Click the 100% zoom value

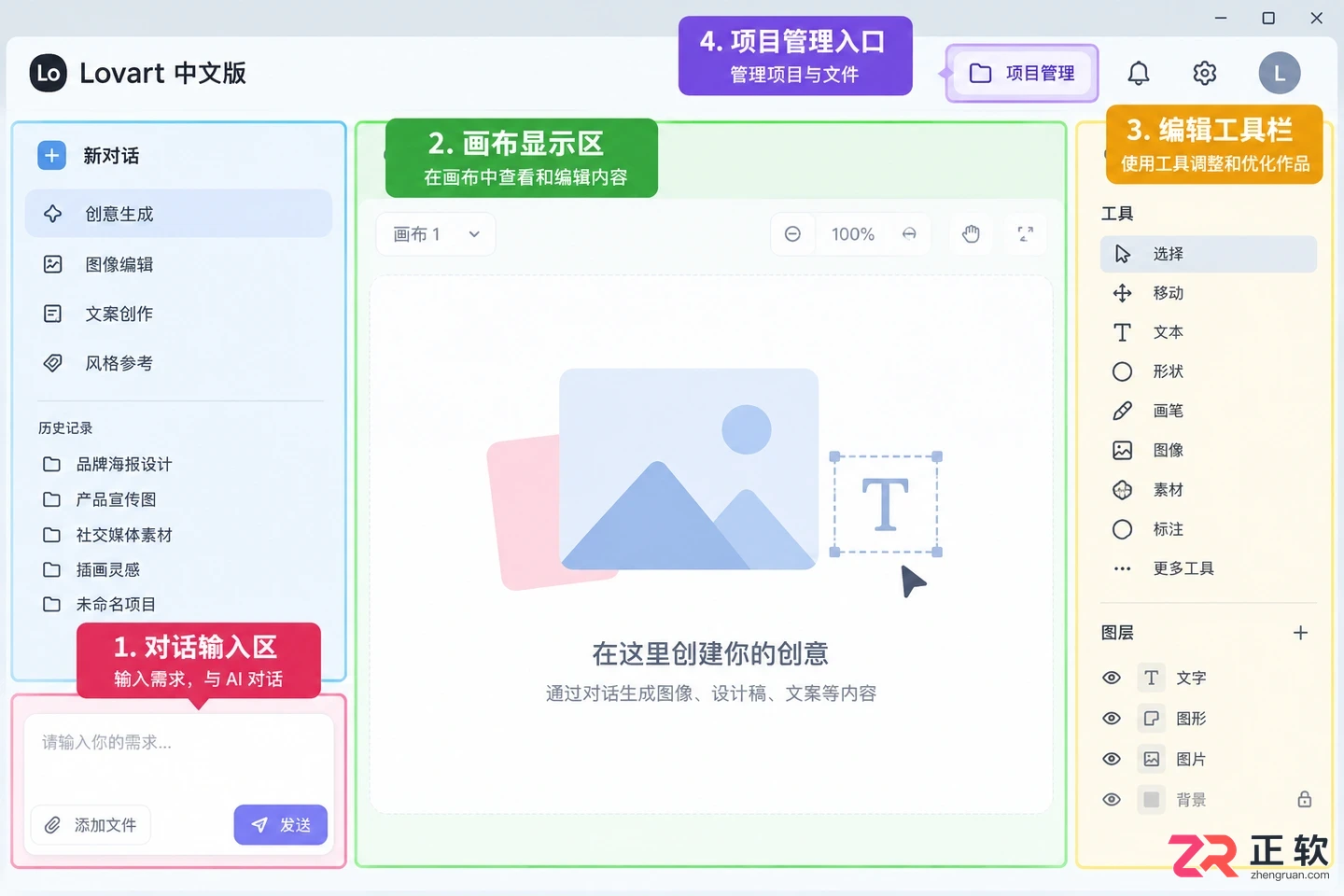853,234
